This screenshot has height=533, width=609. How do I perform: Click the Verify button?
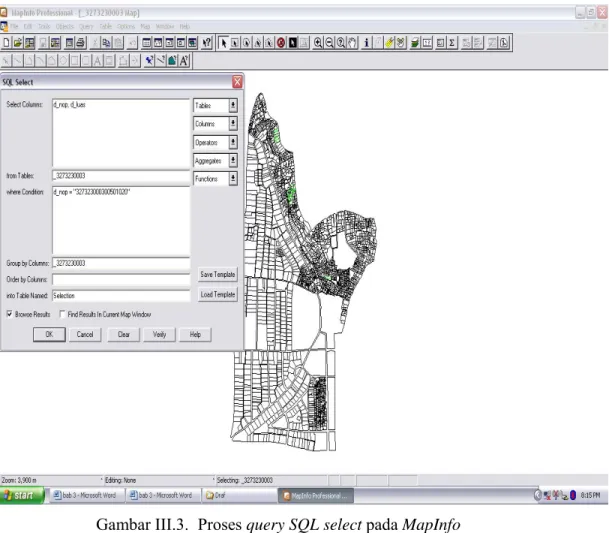click(159, 334)
